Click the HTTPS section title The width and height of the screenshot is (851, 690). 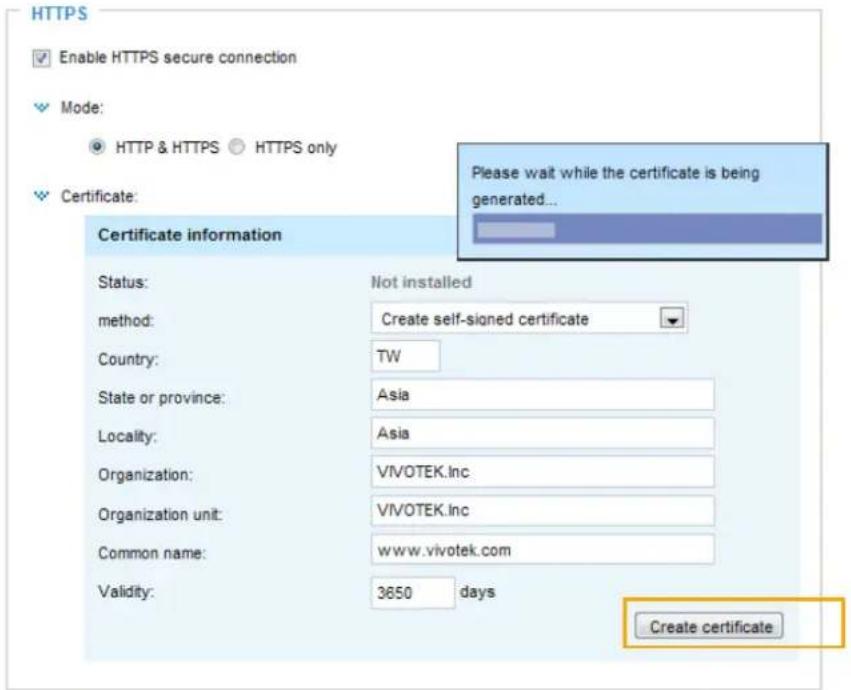pos(60,14)
